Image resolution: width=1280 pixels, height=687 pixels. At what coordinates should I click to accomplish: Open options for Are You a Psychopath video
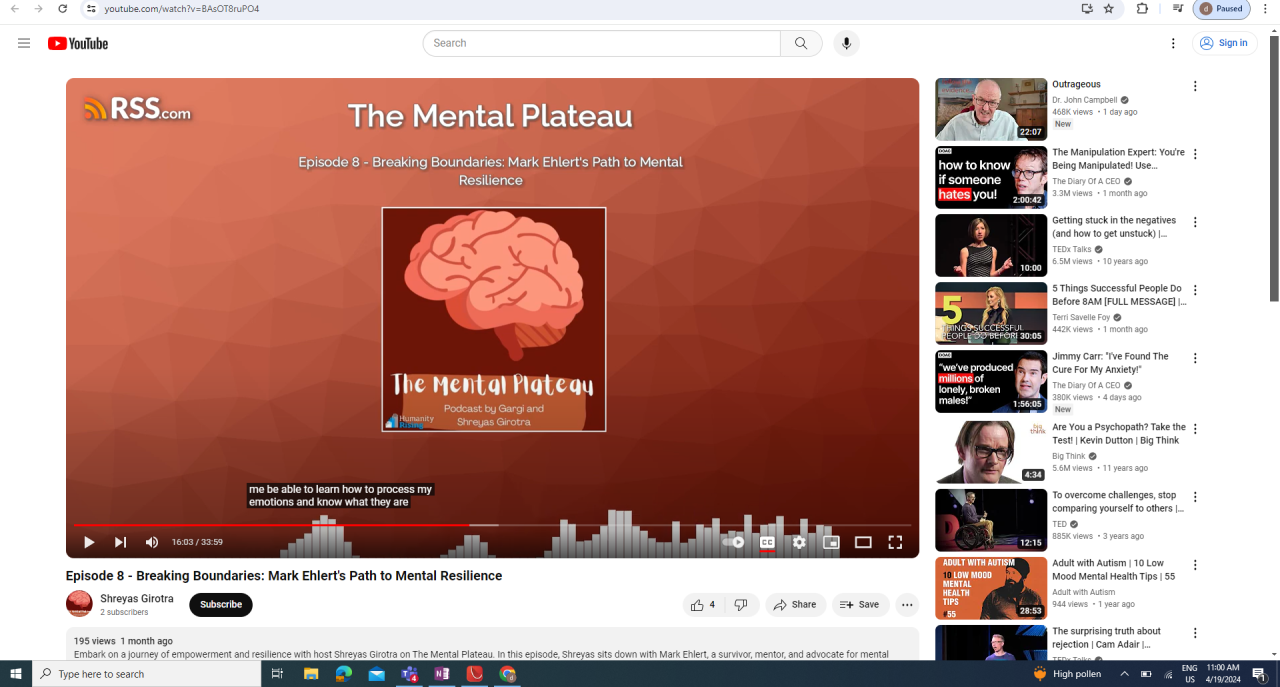tap(1195, 429)
